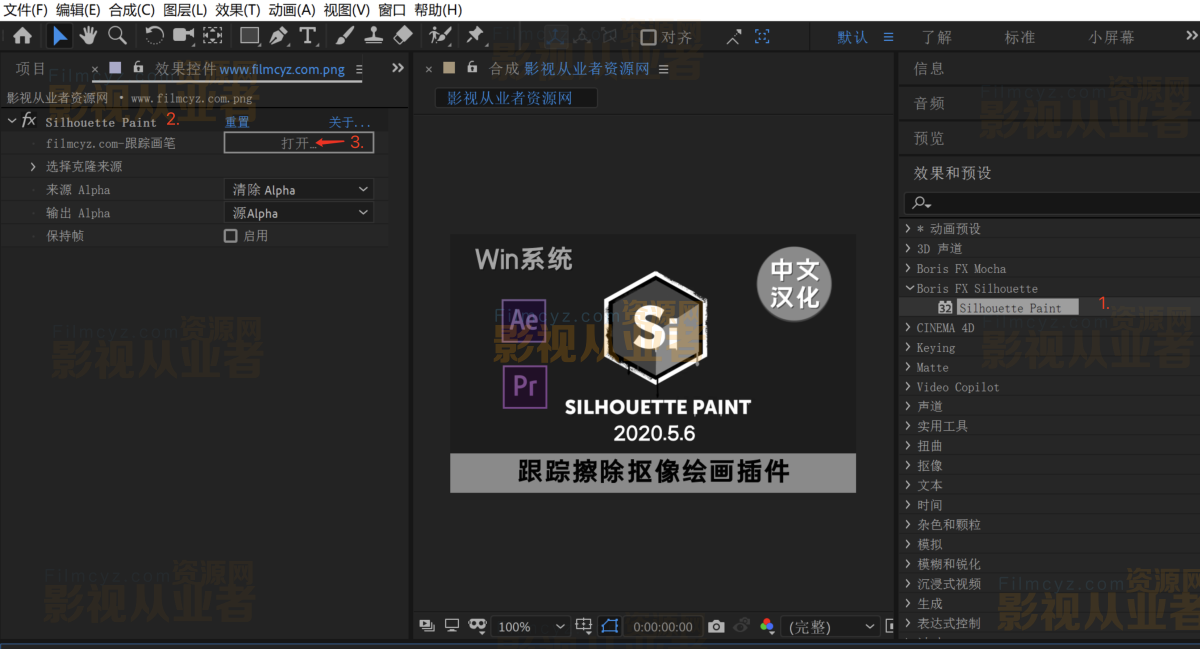The width and height of the screenshot is (1200, 649).
Task: Select the Pan Behind anchor point tool
Action: coord(213,36)
